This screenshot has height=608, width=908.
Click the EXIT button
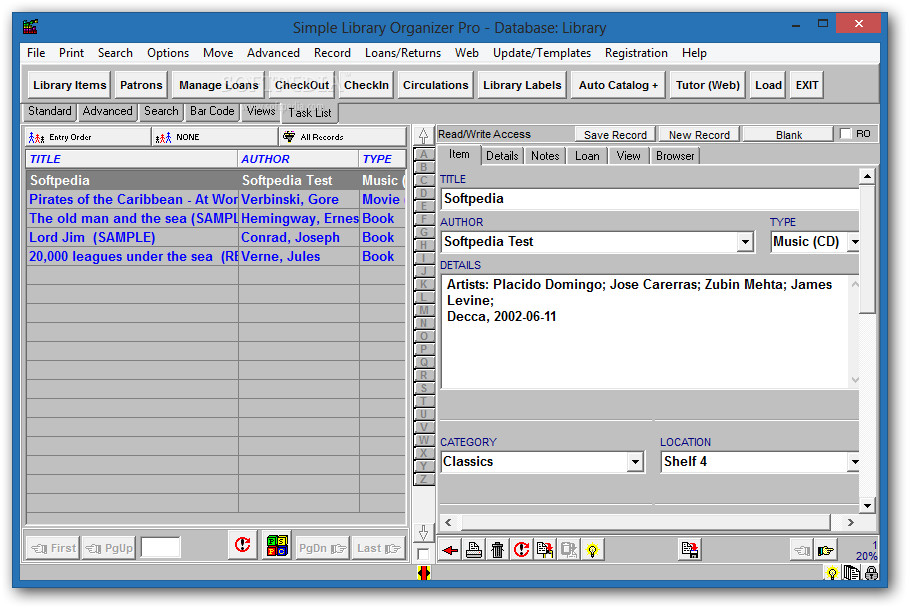pyautogui.click(x=807, y=85)
